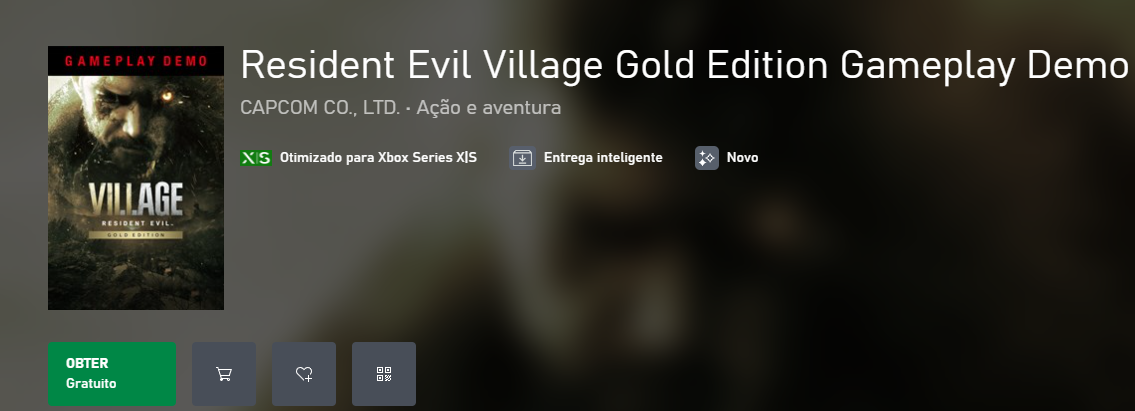
Task: Click the Entrega inteligente download icon
Action: coord(523,158)
